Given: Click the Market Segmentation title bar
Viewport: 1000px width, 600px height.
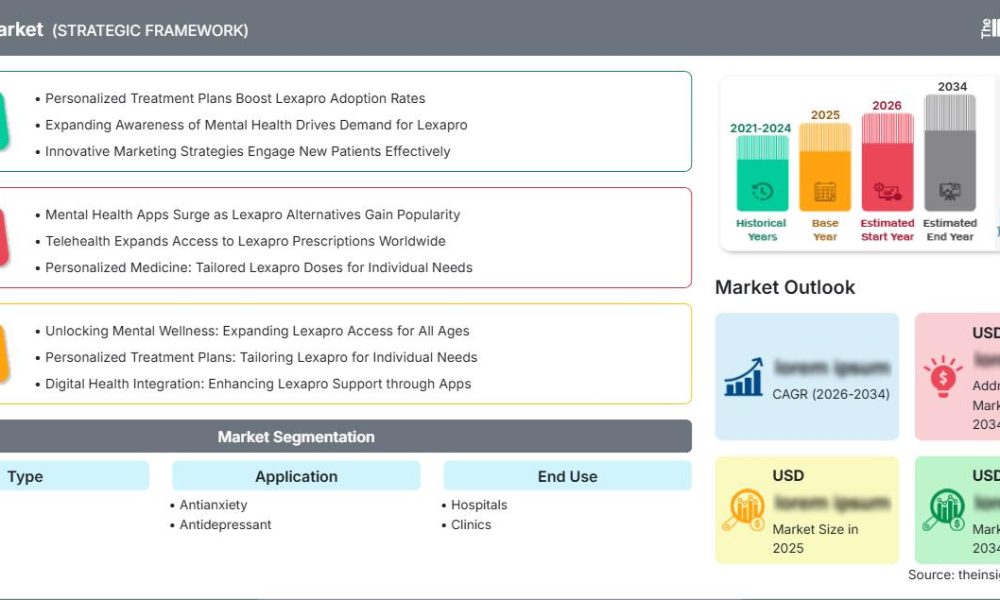Looking at the screenshot, I should (x=296, y=437).
